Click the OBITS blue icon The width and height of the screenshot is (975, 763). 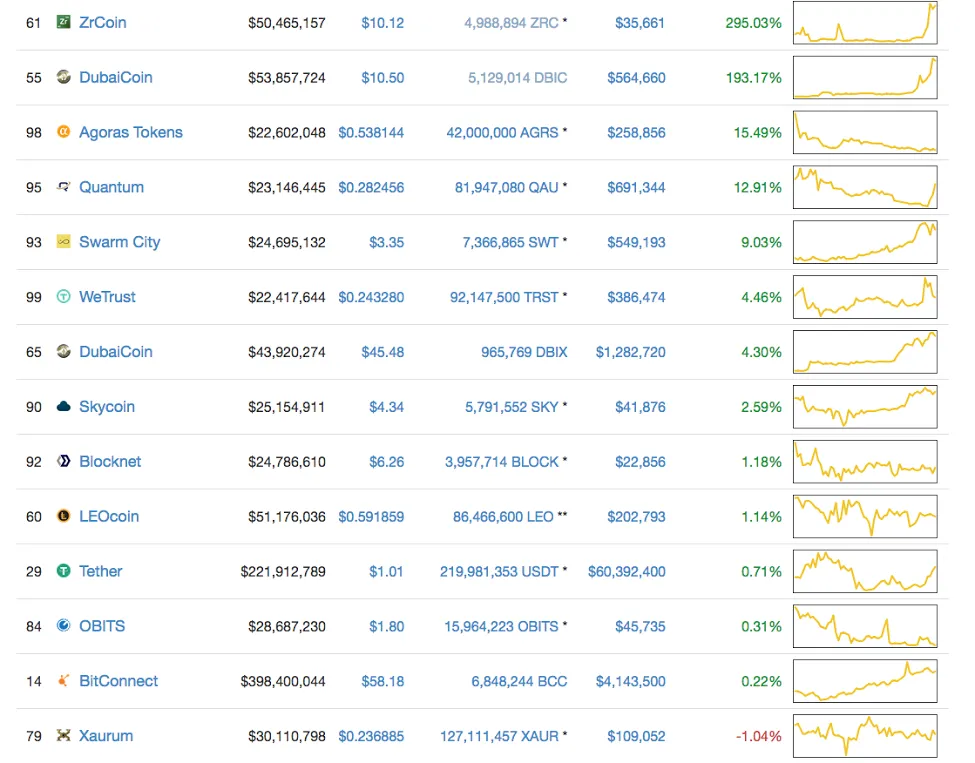point(63,626)
